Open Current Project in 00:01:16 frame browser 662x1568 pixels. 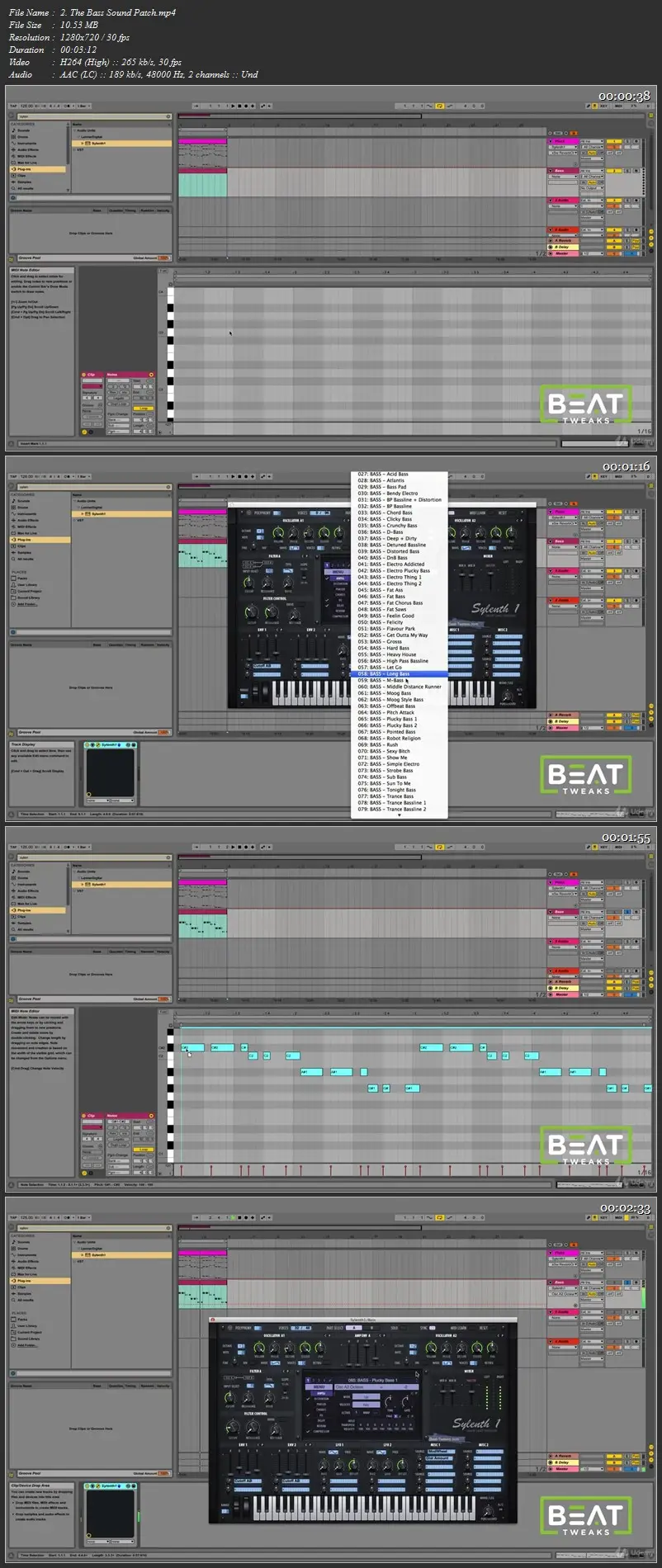(28, 592)
